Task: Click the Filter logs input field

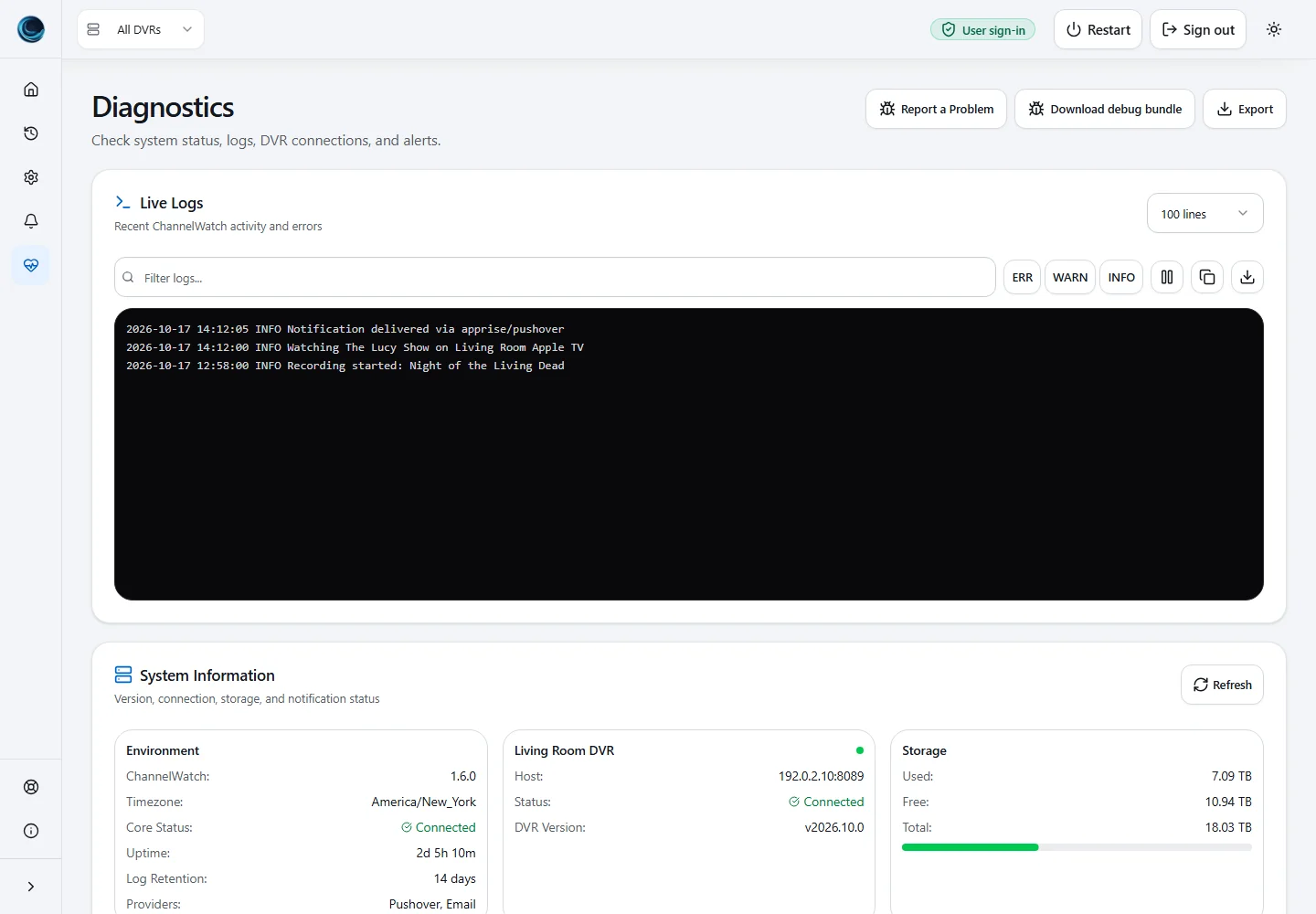Action: point(555,277)
